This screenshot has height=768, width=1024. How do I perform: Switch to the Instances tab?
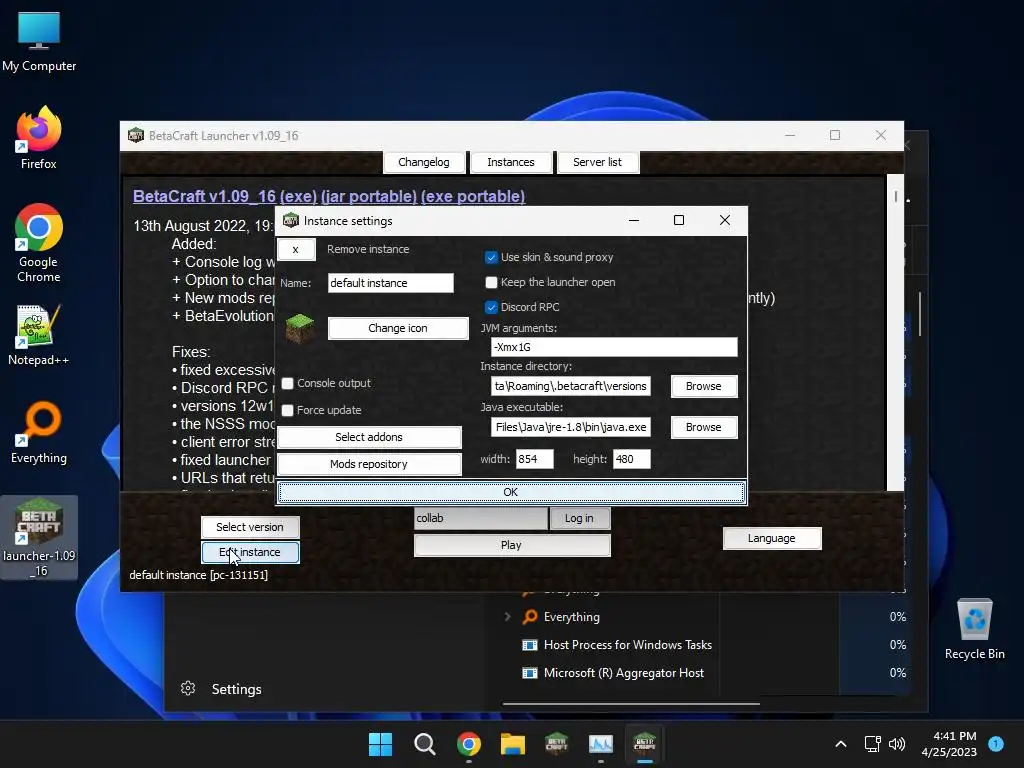pos(511,162)
